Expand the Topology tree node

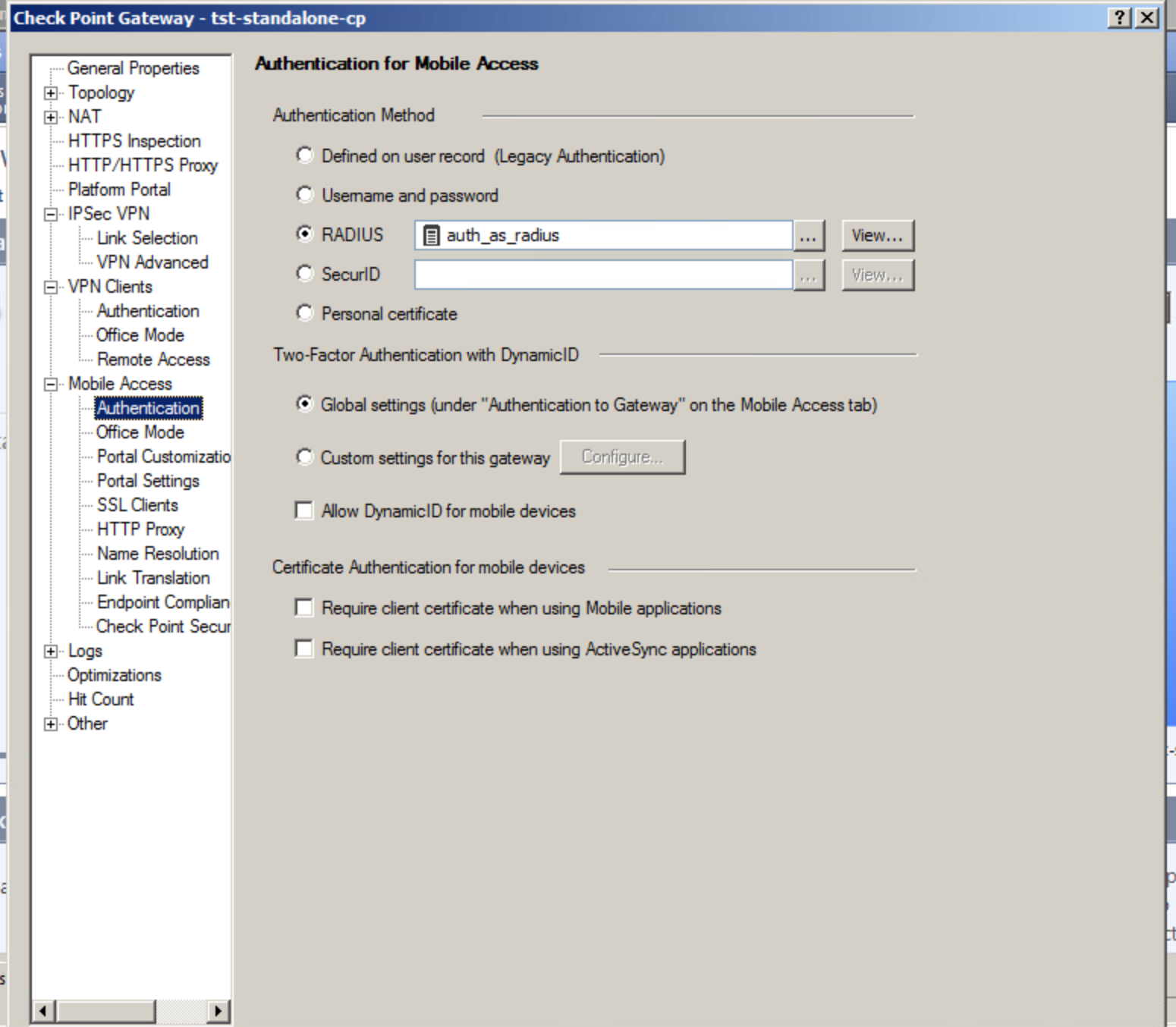[x=51, y=93]
